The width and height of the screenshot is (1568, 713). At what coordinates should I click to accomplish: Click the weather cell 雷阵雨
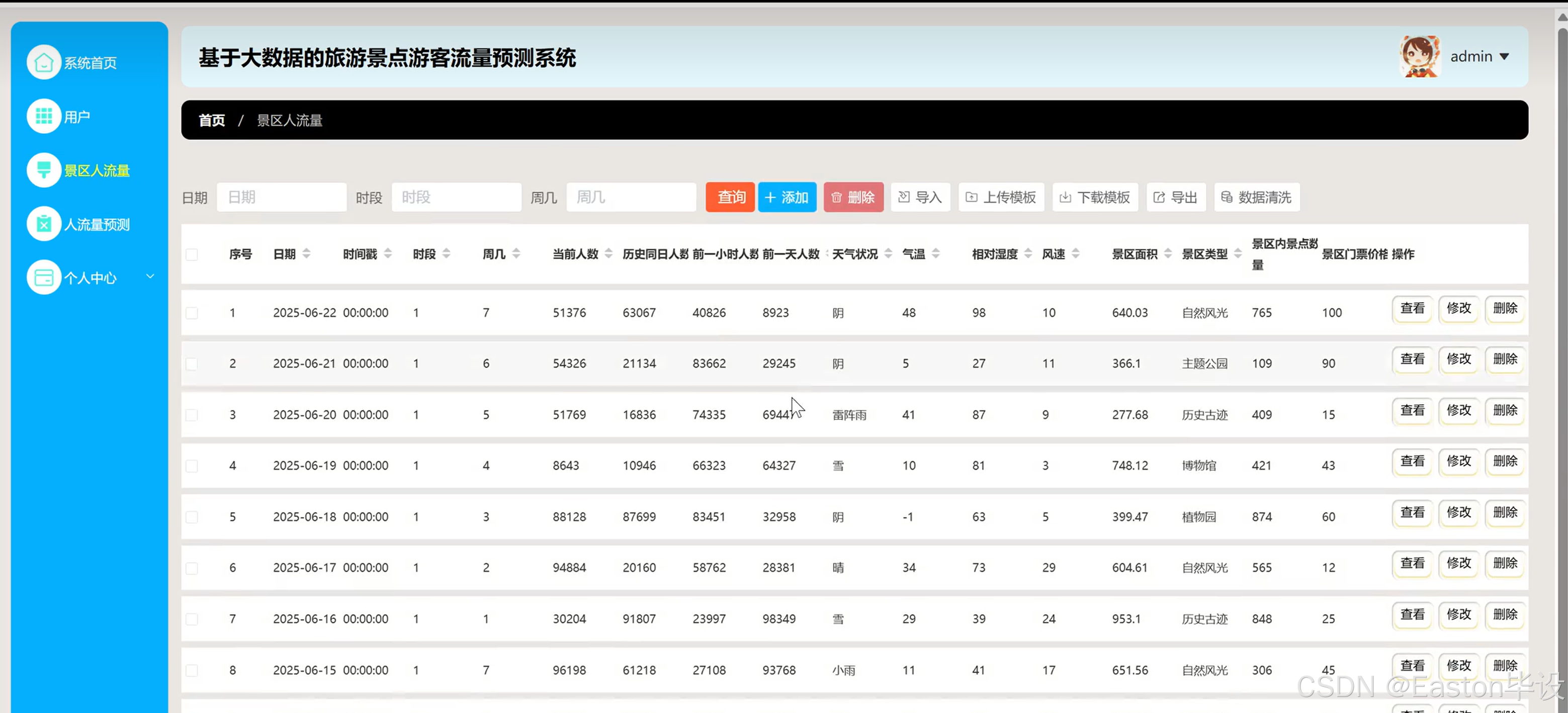point(849,415)
